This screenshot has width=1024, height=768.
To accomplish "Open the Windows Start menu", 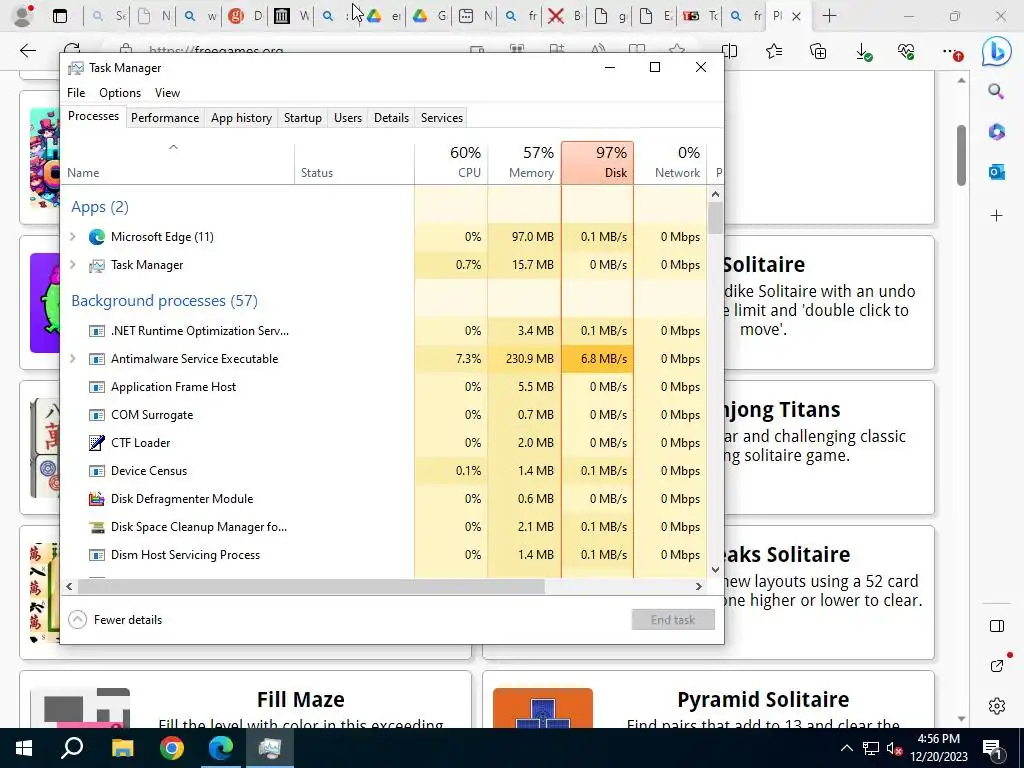I will pos(24,748).
